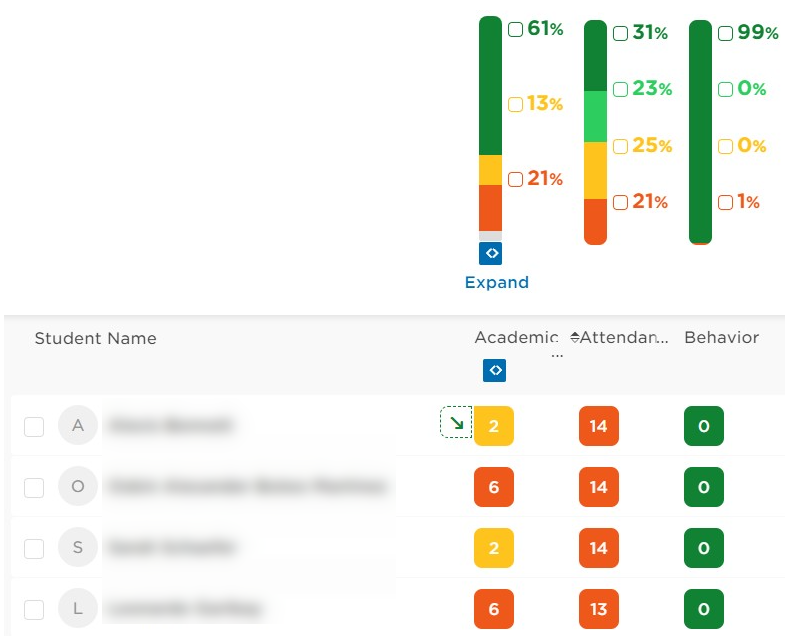Click the avatar circle with letter L
The height and width of the screenshot is (641, 785).
[78, 608]
